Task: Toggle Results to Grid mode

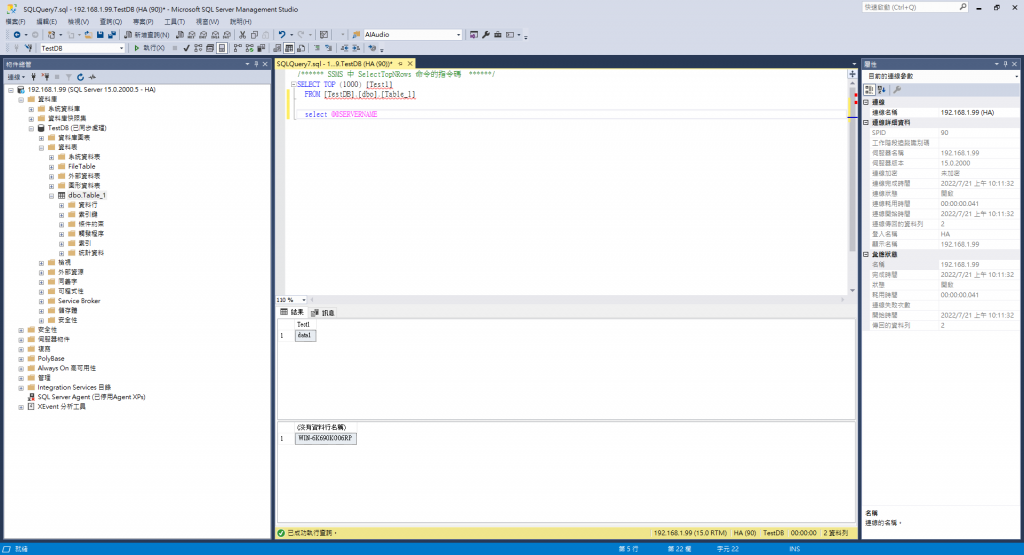Action: pyautogui.click(x=289, y=48)
